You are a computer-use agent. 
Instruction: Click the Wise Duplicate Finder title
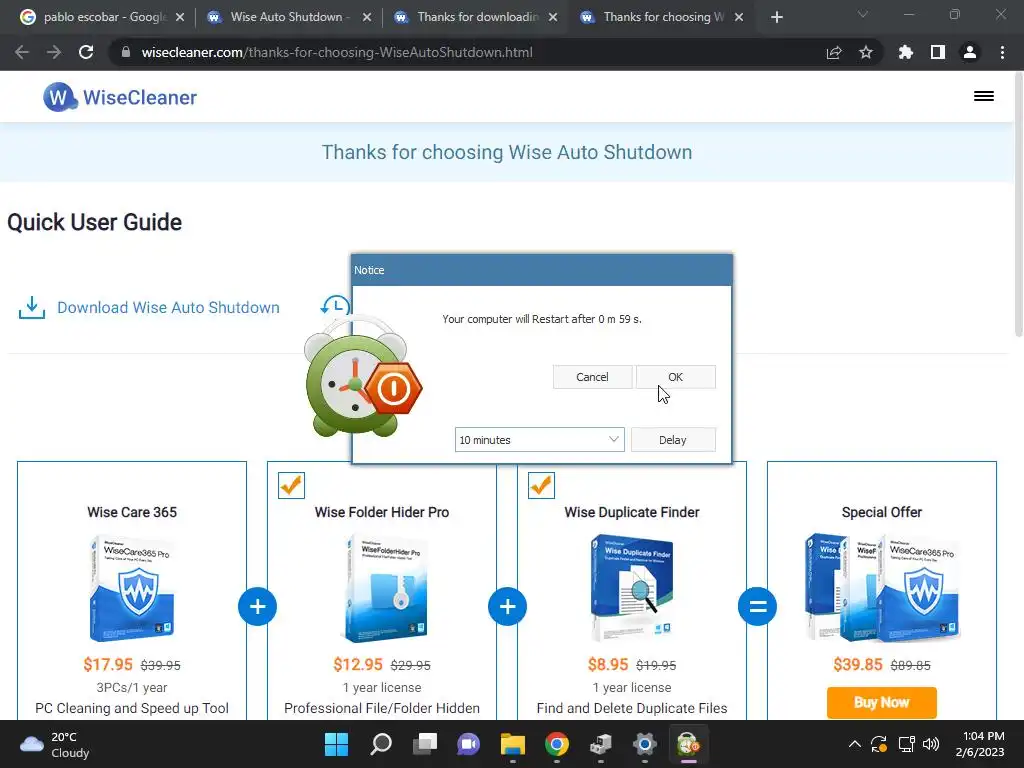(632, 513)
